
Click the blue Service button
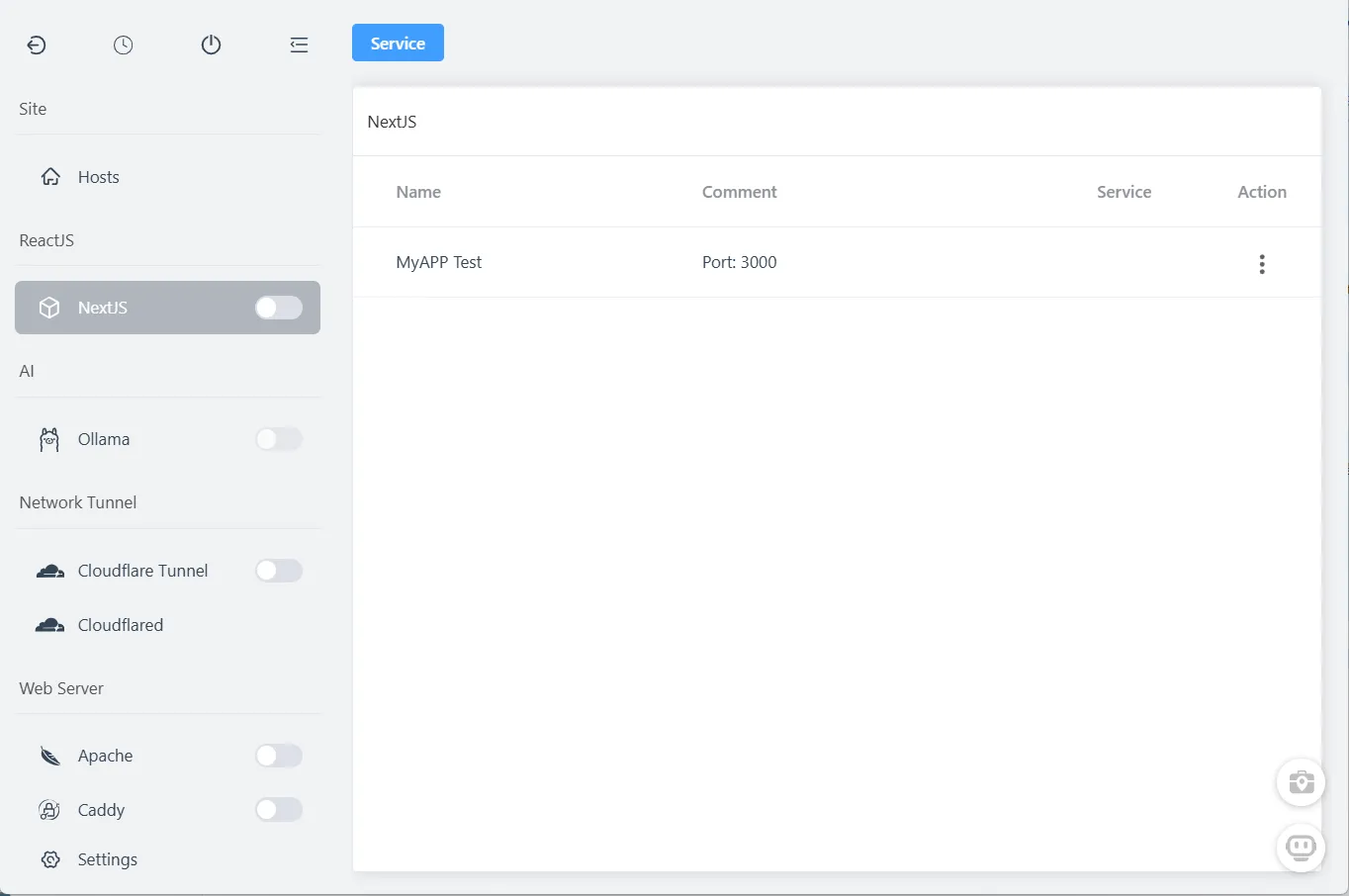tap(398, 44)
